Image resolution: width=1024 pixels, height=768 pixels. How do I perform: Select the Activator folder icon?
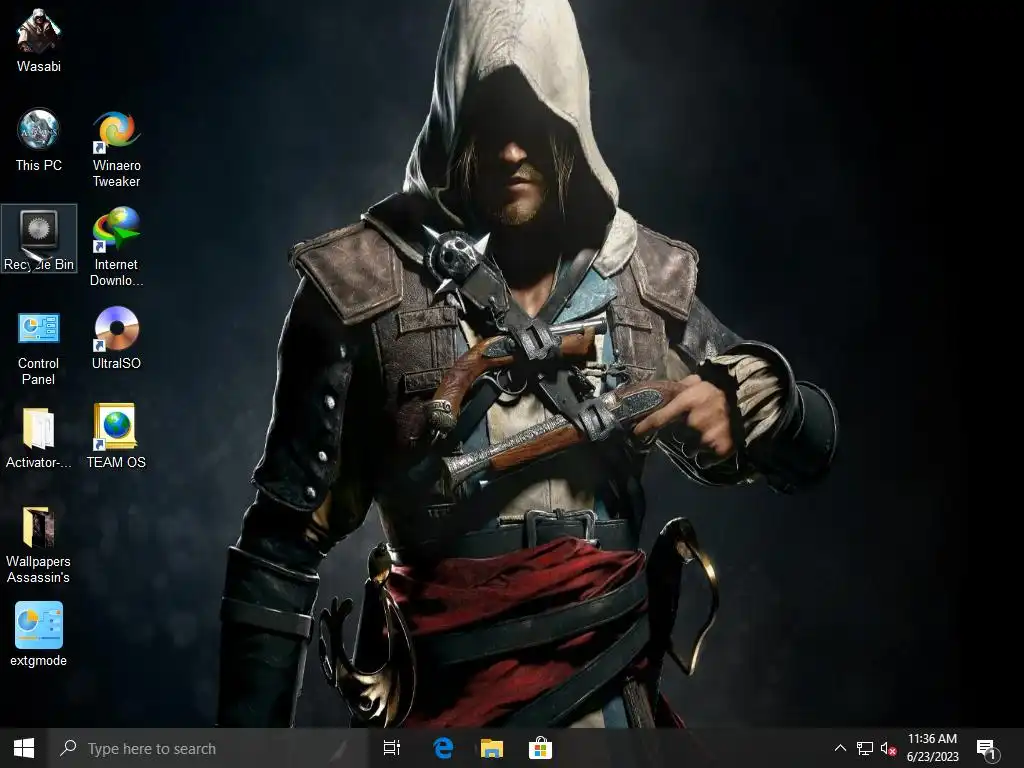coord(39,438)
